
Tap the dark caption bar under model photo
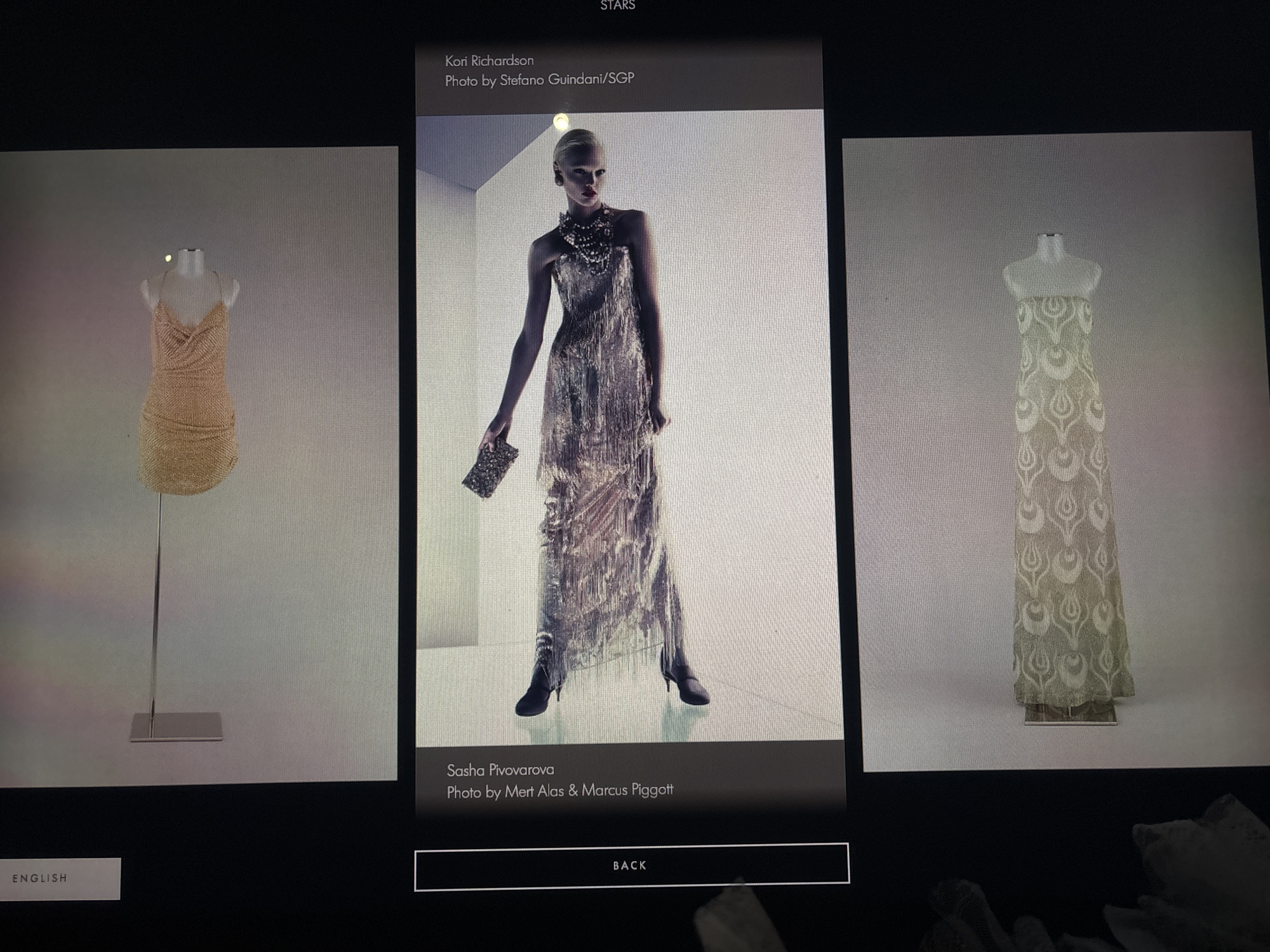pos(631,779)
